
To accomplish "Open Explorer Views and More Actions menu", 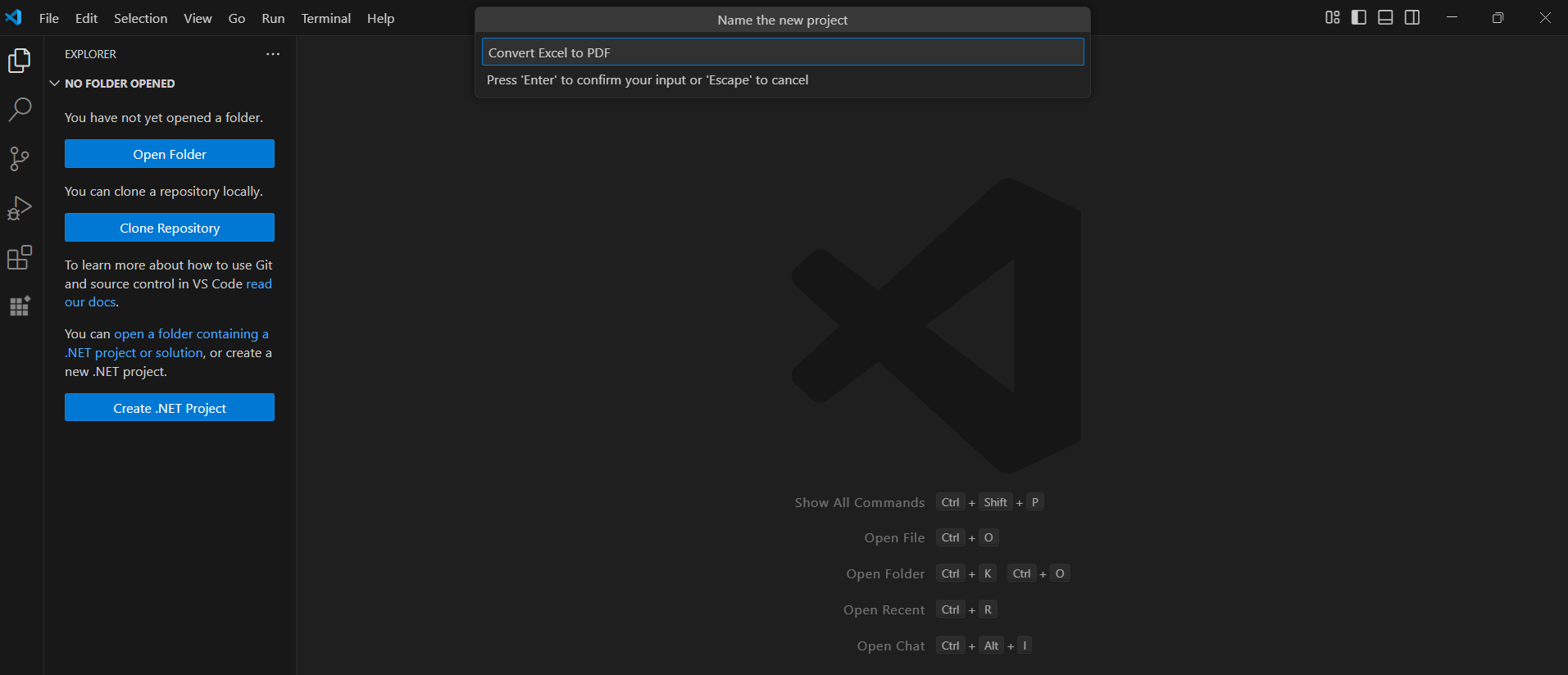I will tap(273, 54).
